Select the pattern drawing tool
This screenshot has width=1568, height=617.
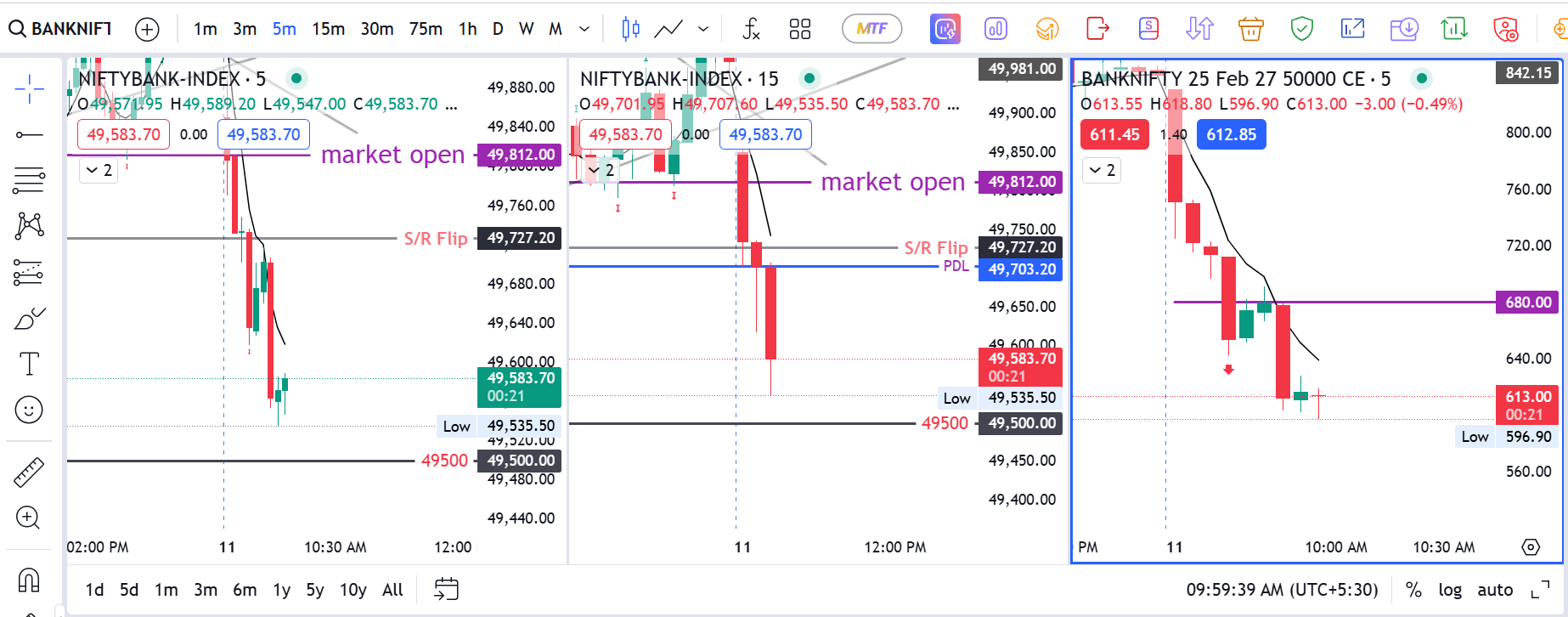[29, 225]
